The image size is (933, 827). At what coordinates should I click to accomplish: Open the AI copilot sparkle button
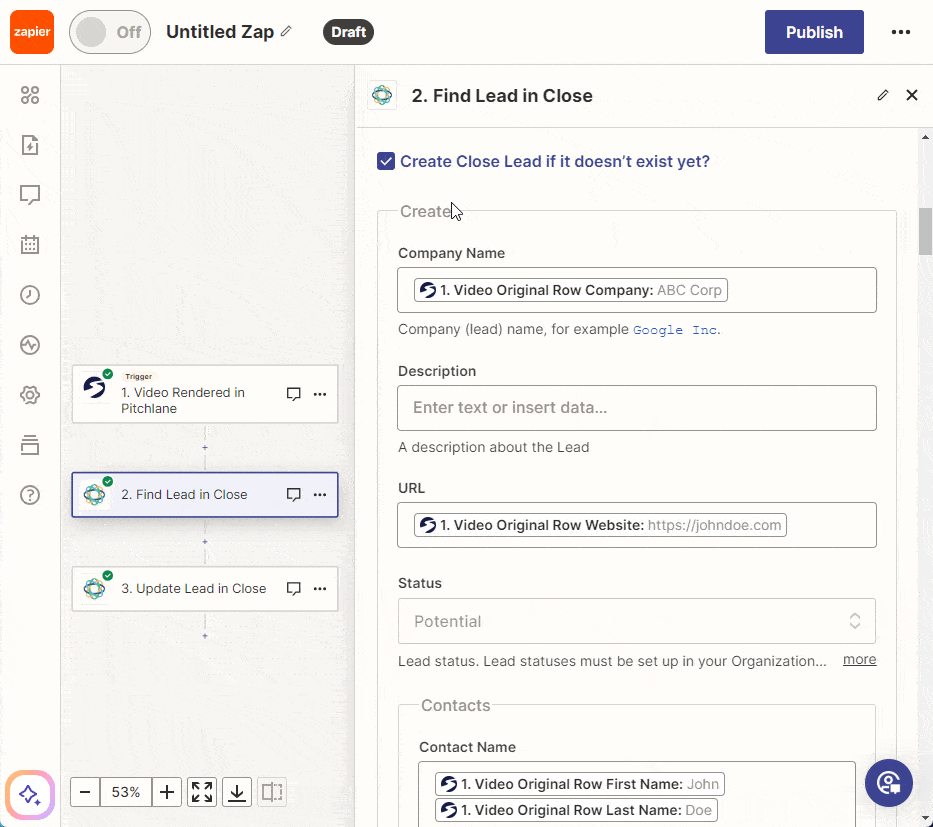[30, 794]
